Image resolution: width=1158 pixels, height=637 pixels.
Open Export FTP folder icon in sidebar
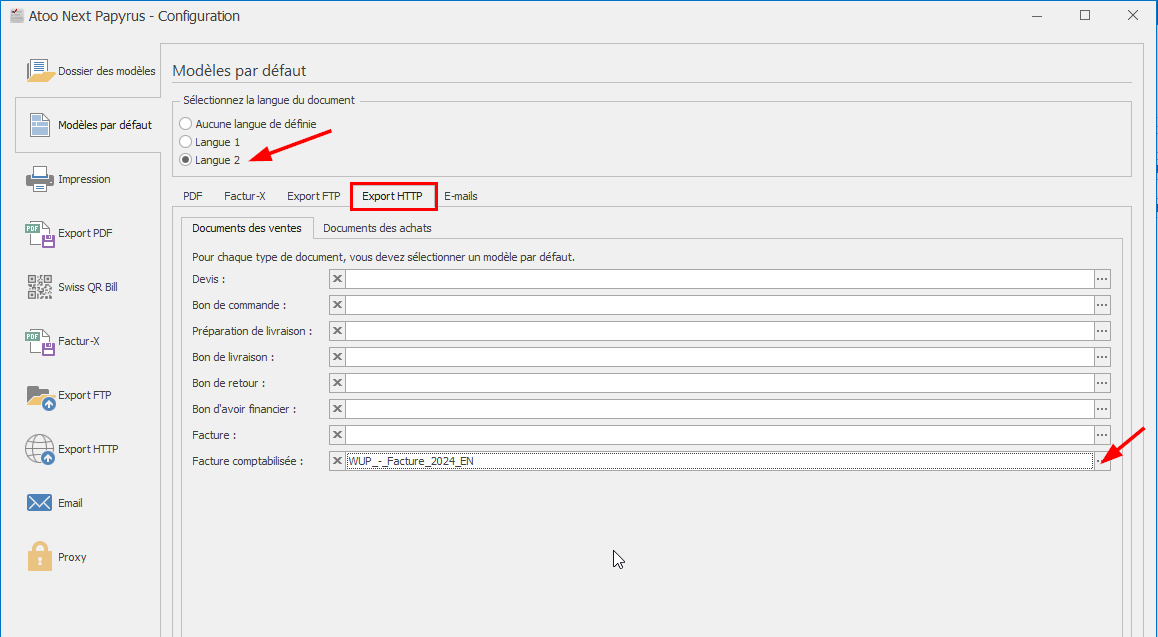click(39, 395)
